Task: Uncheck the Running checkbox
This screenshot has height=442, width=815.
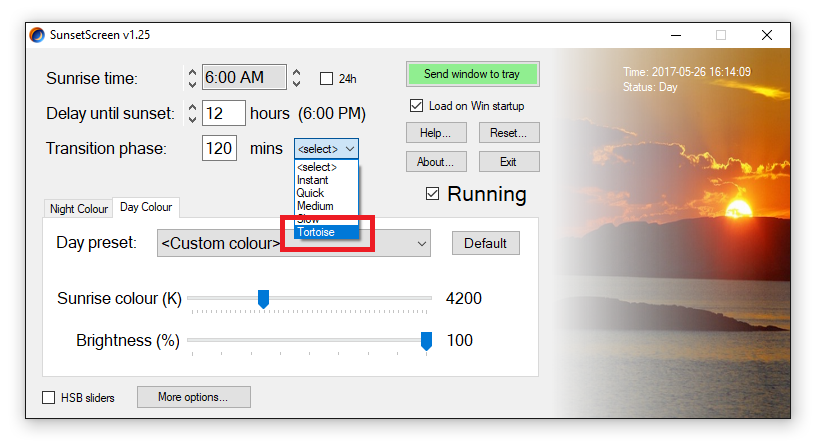Action: point(432,194)
